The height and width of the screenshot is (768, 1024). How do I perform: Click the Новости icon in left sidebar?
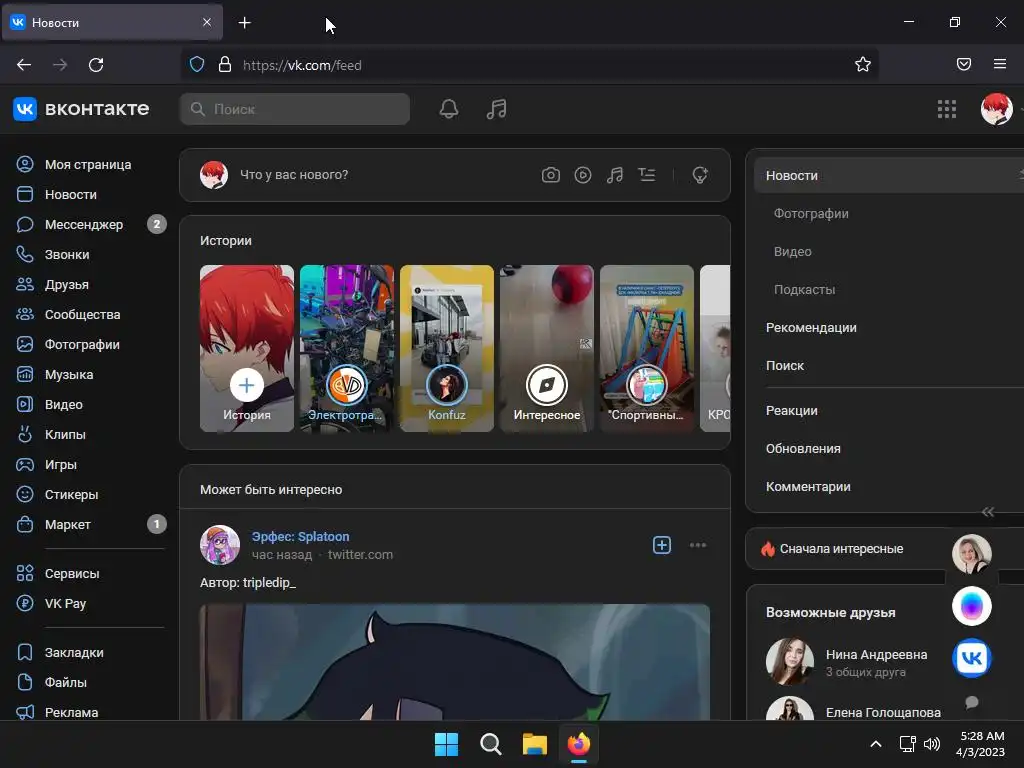coord(25,195)
